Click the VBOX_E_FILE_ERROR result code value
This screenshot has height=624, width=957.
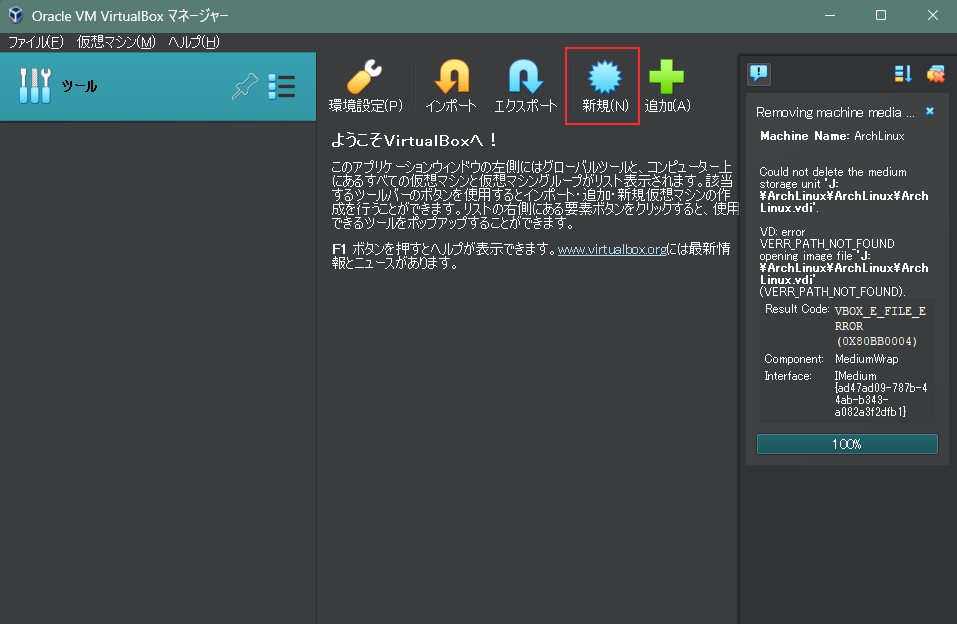click(880, 326)
